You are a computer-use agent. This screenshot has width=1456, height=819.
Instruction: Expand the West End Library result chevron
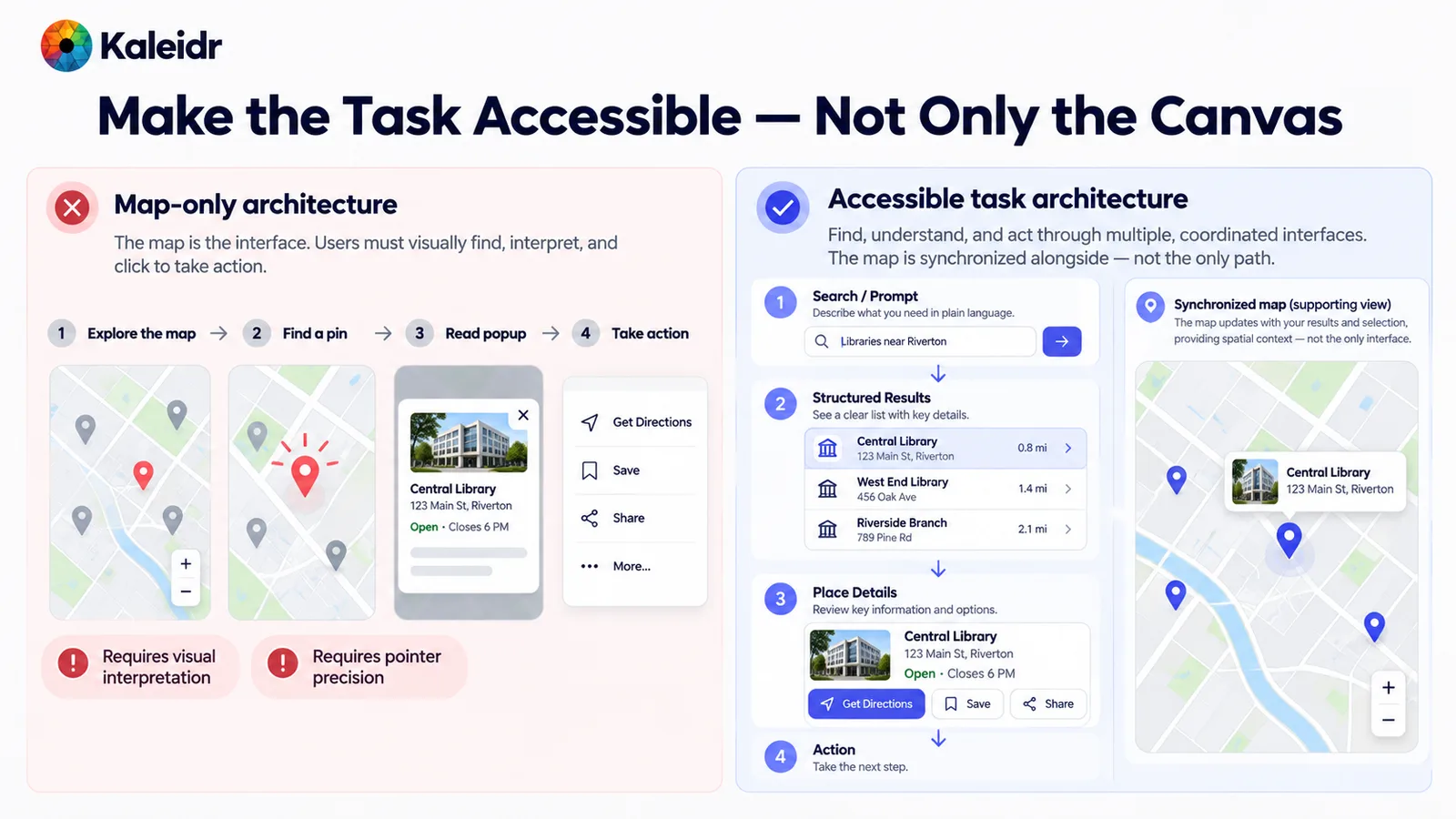point(1068,489)
